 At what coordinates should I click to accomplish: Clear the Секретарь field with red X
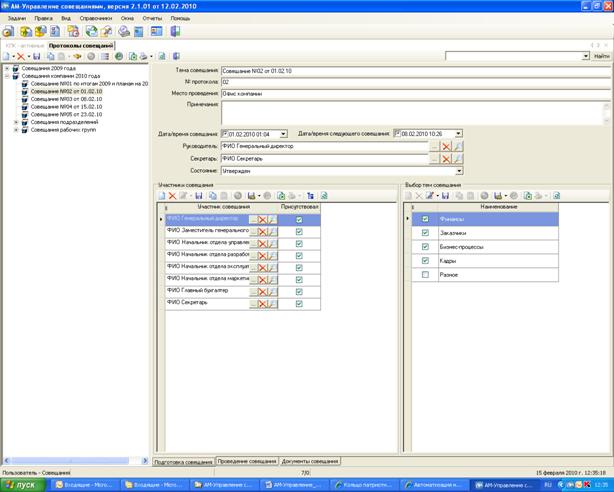(447, 158)
